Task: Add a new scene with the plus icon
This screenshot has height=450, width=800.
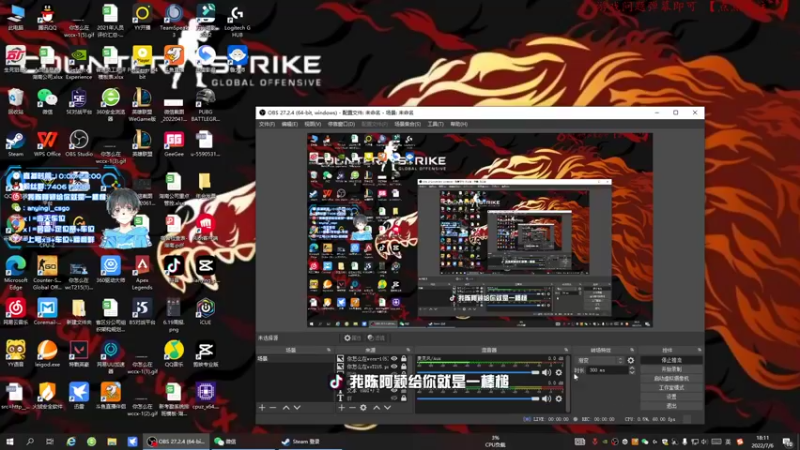Action: (x=262, y=408)
